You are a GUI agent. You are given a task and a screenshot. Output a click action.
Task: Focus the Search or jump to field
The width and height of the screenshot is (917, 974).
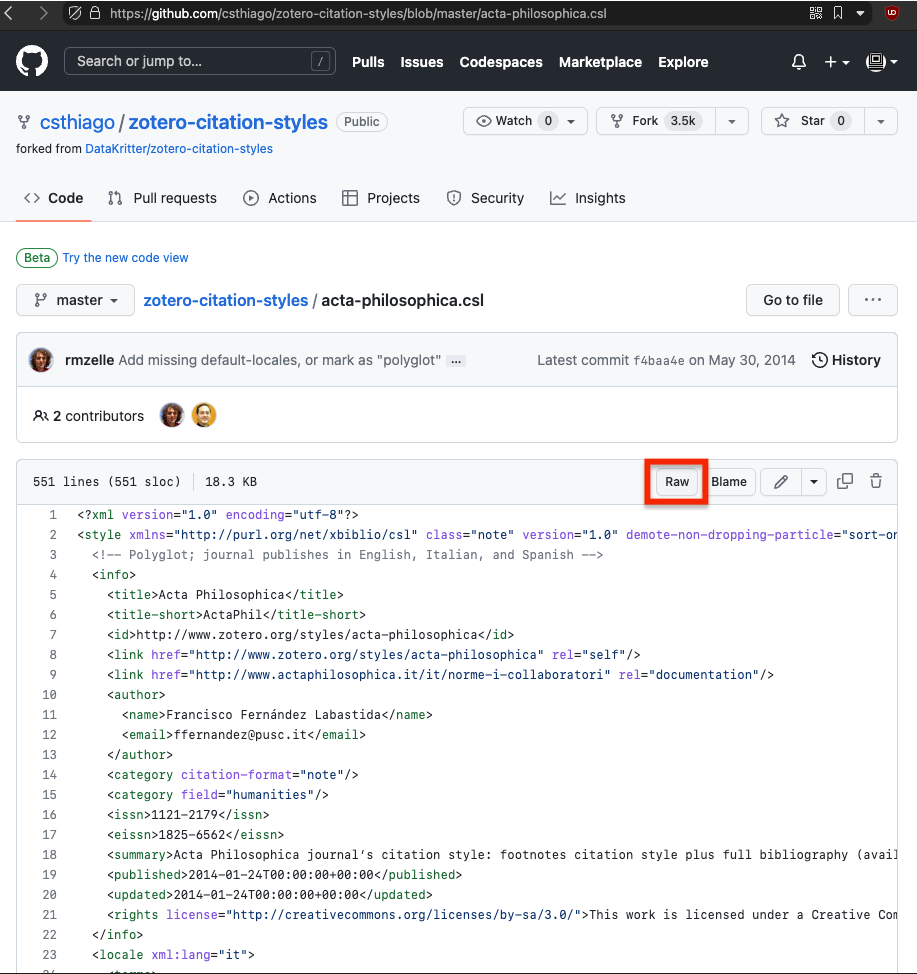point(200,61)
